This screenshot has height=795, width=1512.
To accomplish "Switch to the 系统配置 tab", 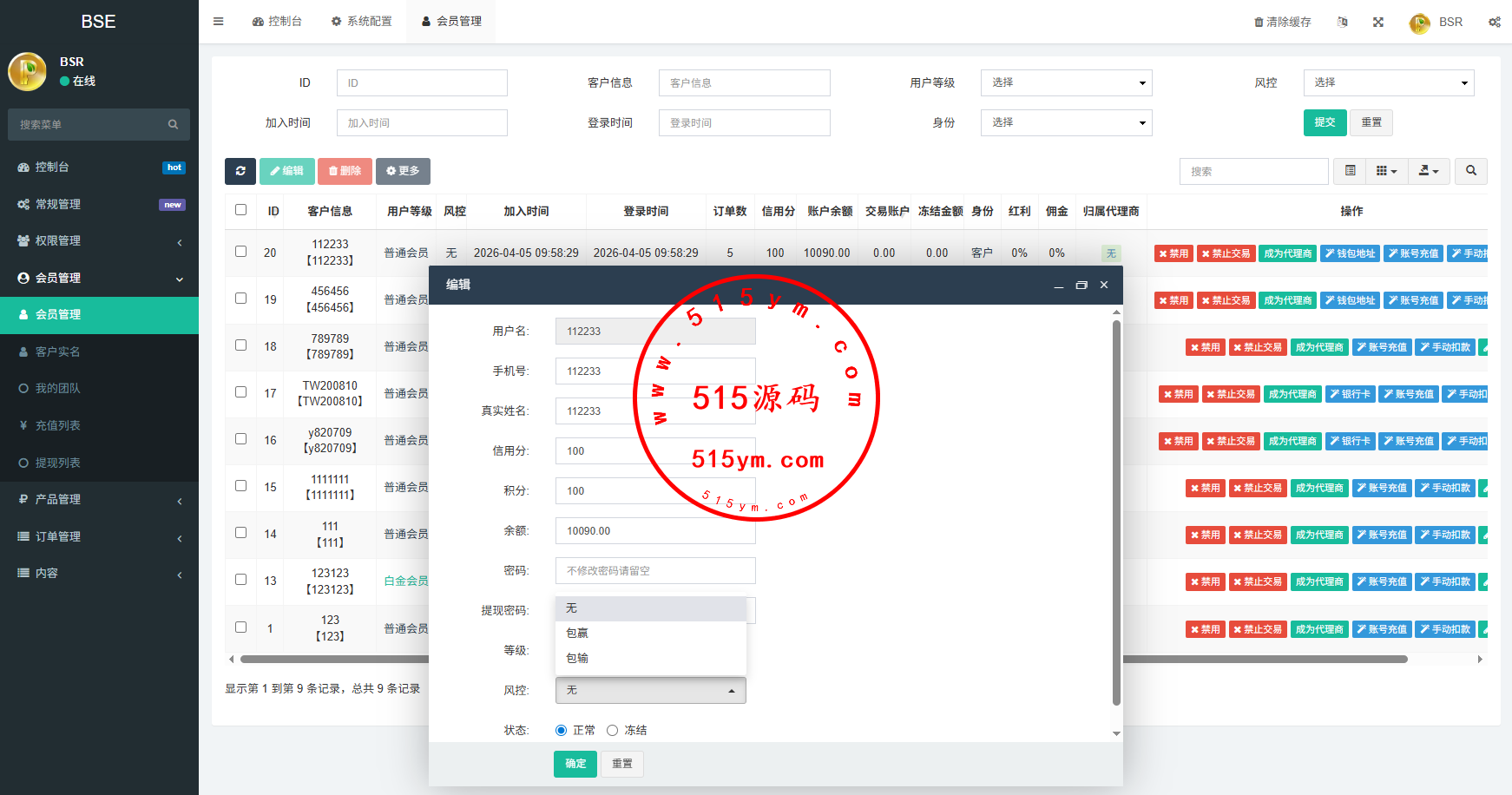I will (361, 22).
